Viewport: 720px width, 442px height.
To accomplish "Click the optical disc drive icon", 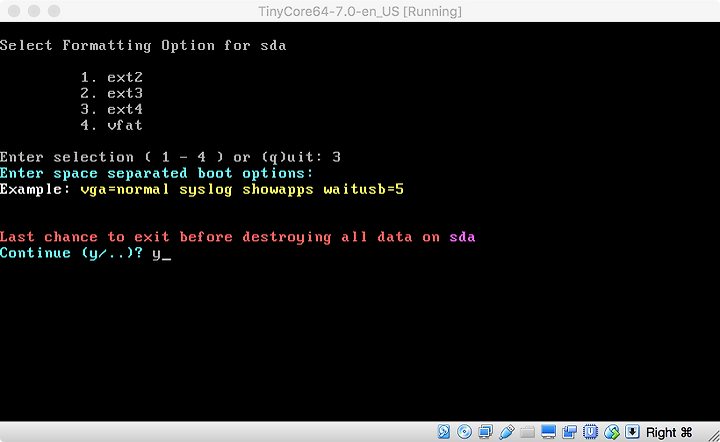I will coord(464,432).
